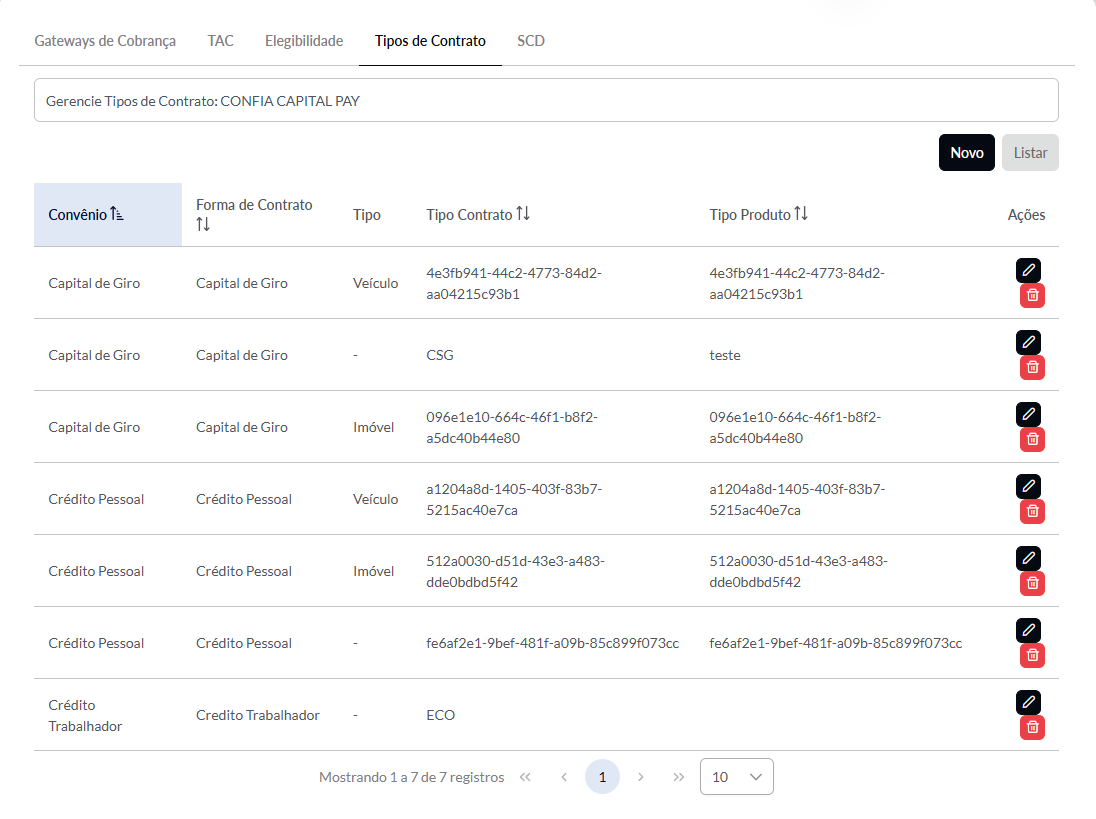This screenshot has height=819, width=1096.
Task: Click Tipo Contrato cell fe6af2e1-9bef-481f-a09b
Action: 552,643
